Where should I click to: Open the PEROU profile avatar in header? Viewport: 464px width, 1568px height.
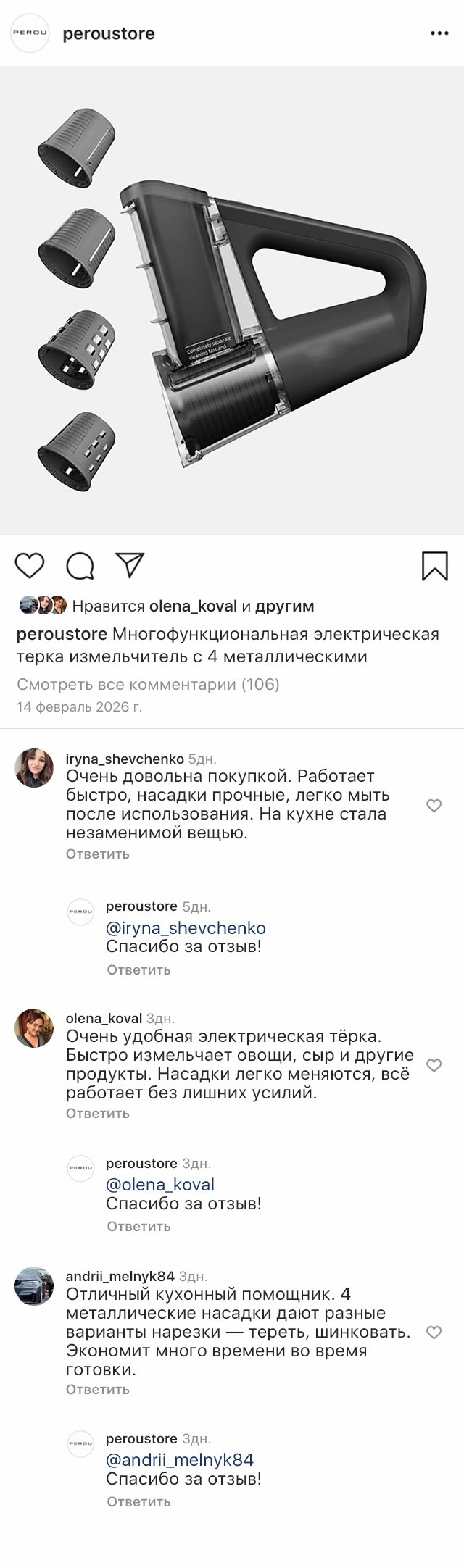point(30,33)
